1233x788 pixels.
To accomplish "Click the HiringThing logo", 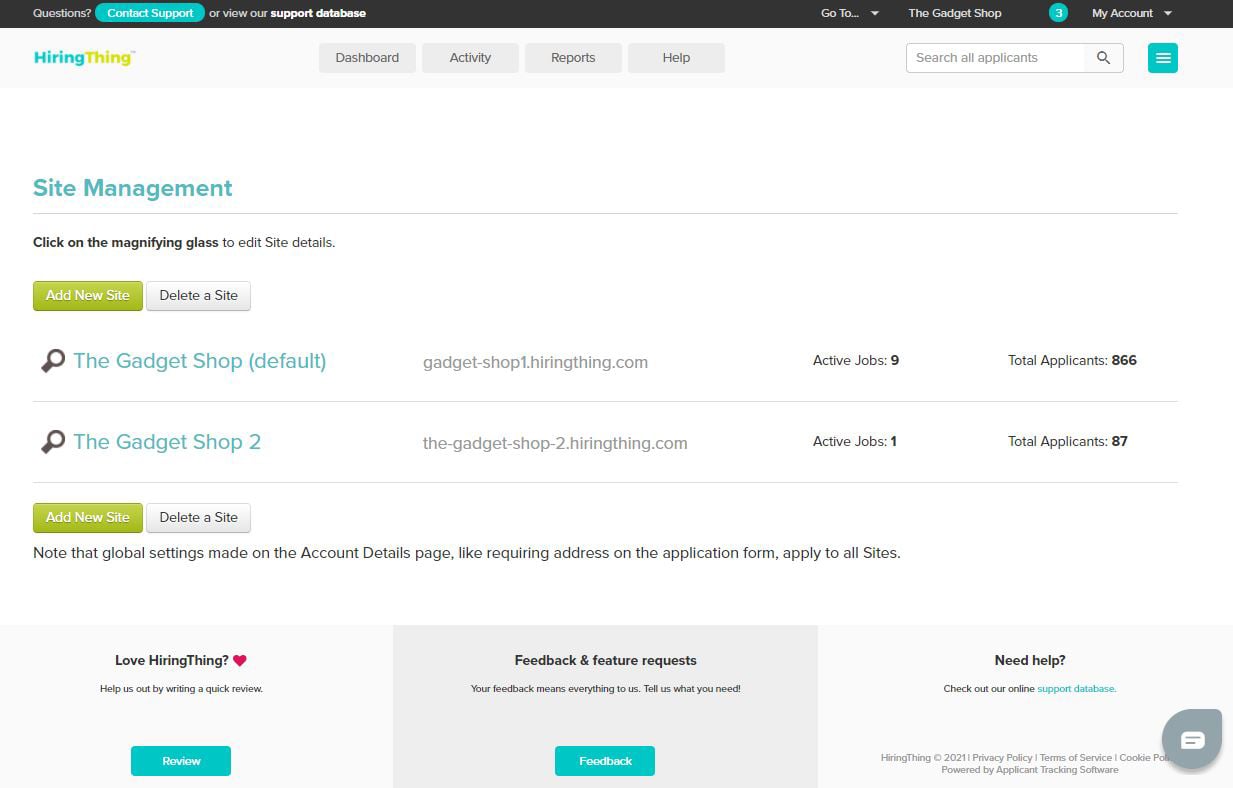I will (84, 58).
